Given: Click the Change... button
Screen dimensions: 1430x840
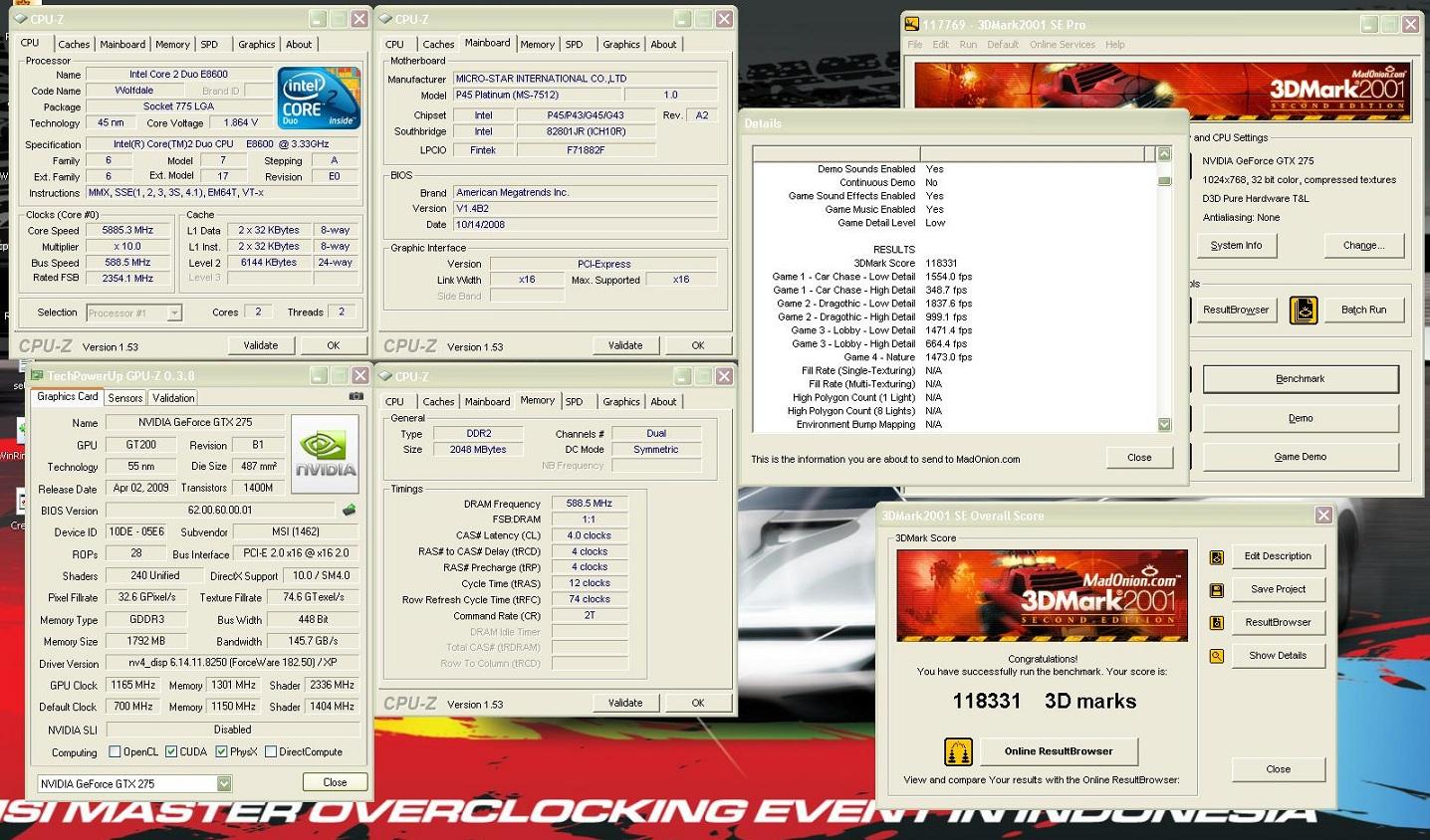Looking at the screenshot, I should (x=1363, y=246).
